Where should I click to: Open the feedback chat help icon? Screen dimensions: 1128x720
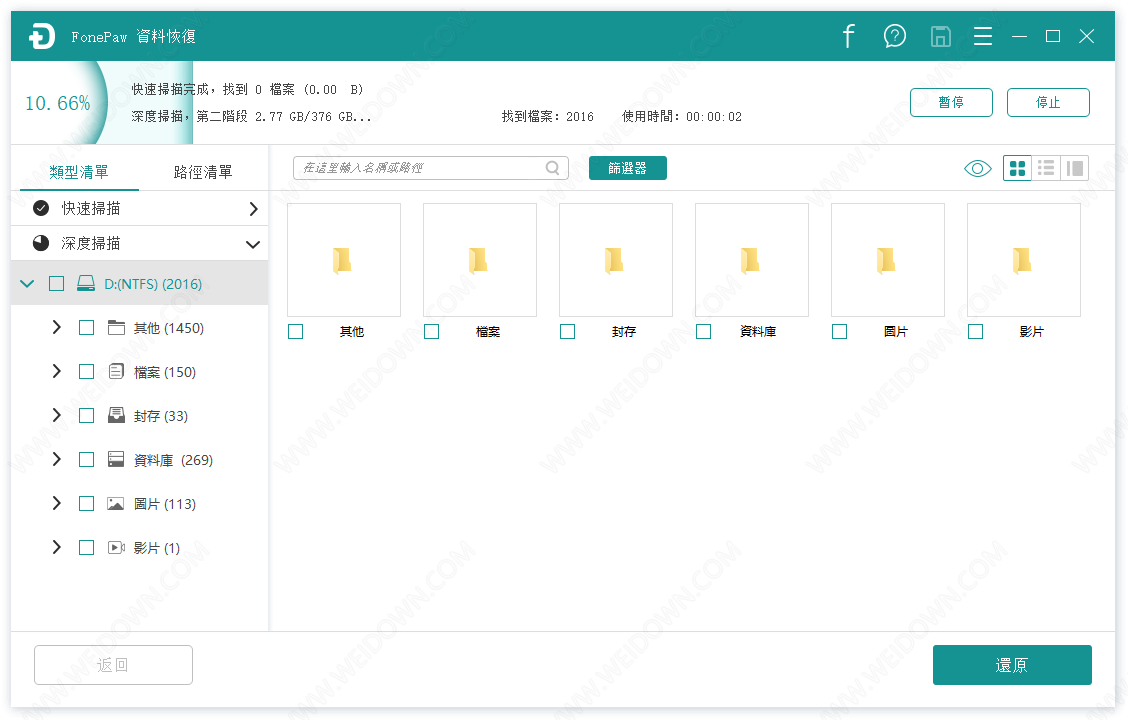[x=895, y=36]
